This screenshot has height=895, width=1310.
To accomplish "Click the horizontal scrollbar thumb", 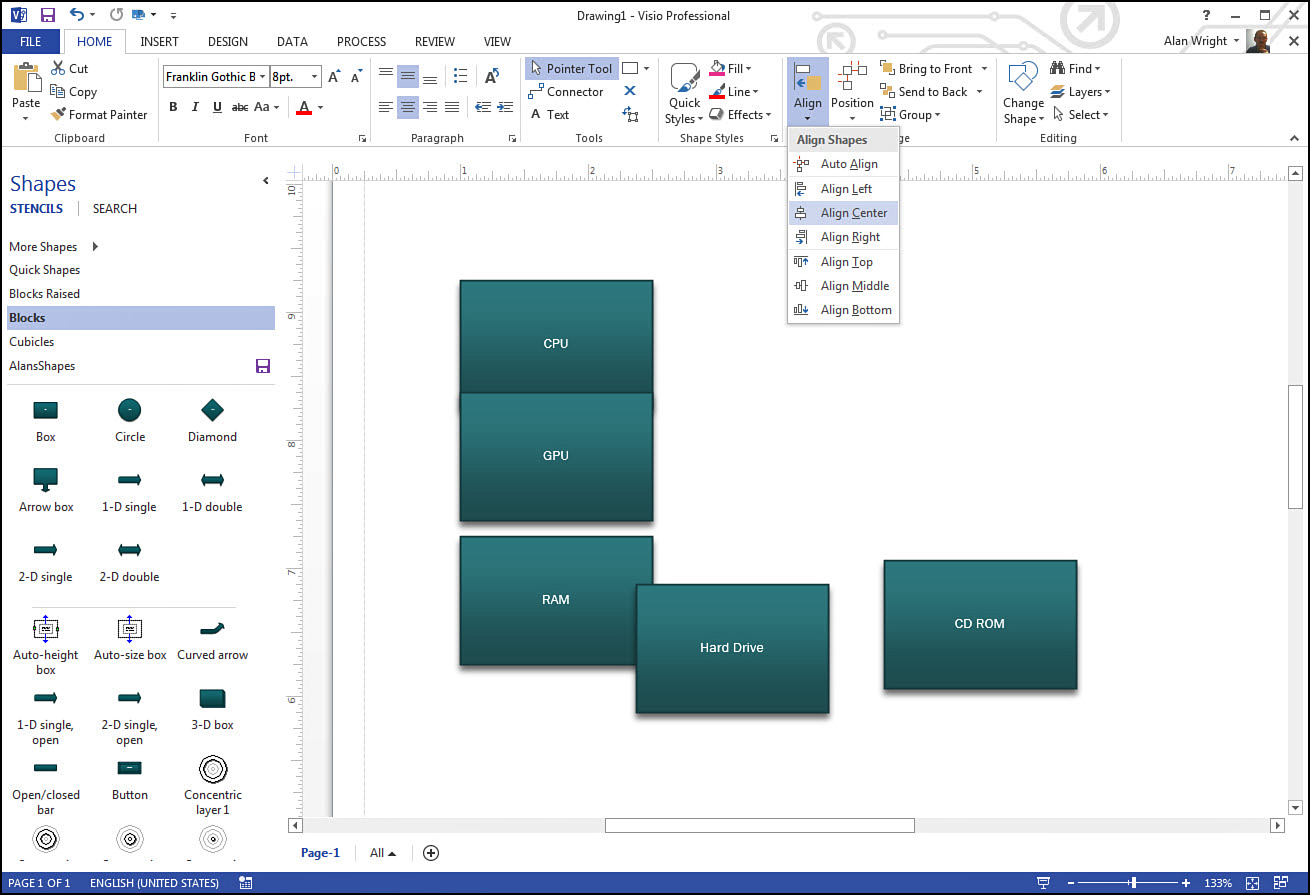I will tap(760, 825).
